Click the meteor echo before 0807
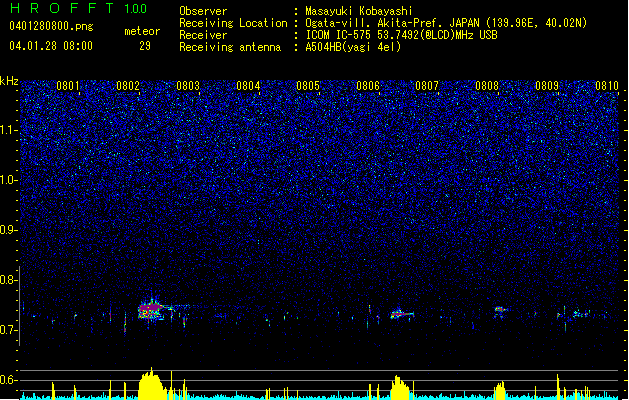This screenshot has width=629, height=400. pyautogui.click(x=401, y=314)
